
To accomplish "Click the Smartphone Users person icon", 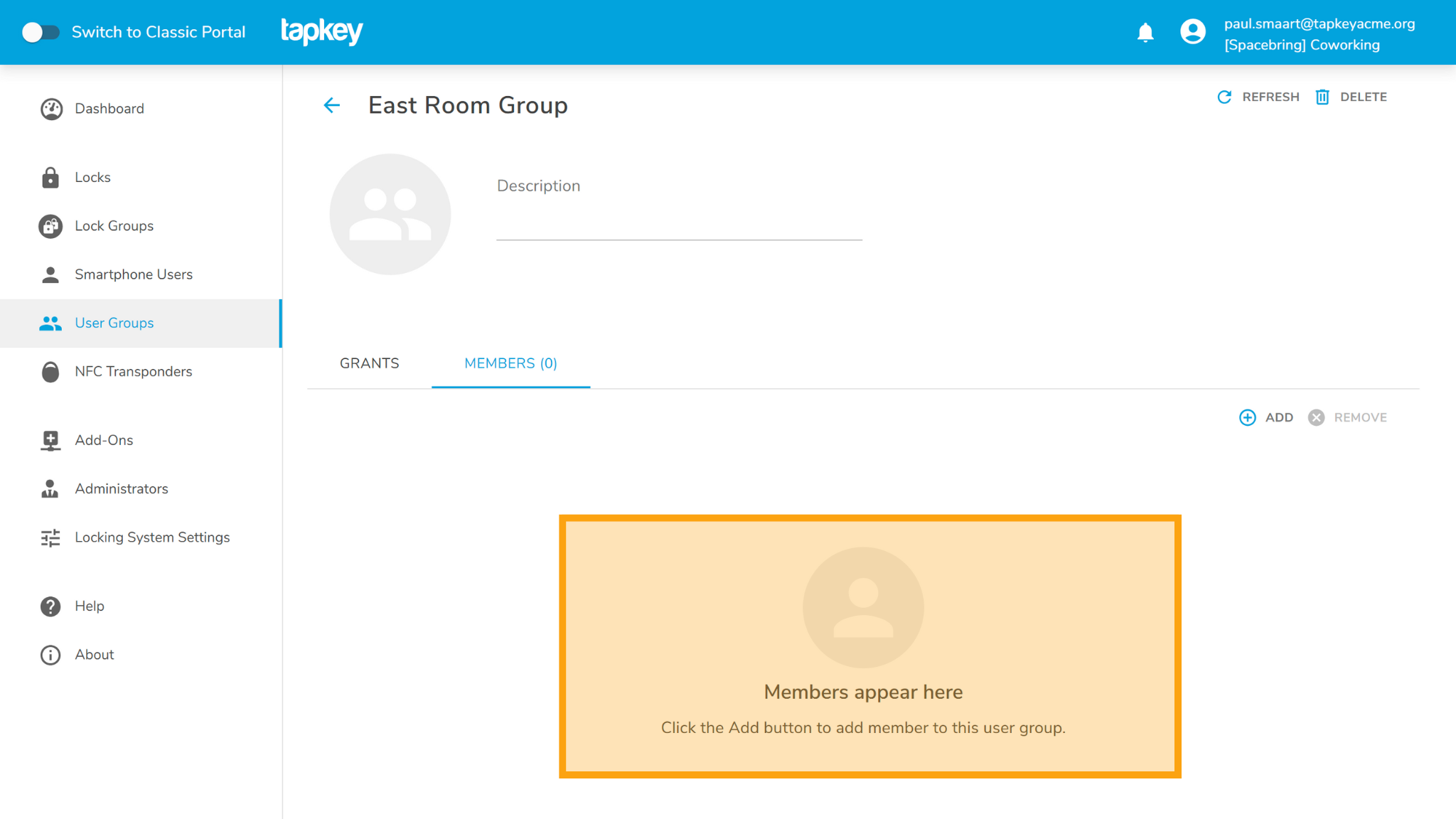I will (x=50, y=274).
